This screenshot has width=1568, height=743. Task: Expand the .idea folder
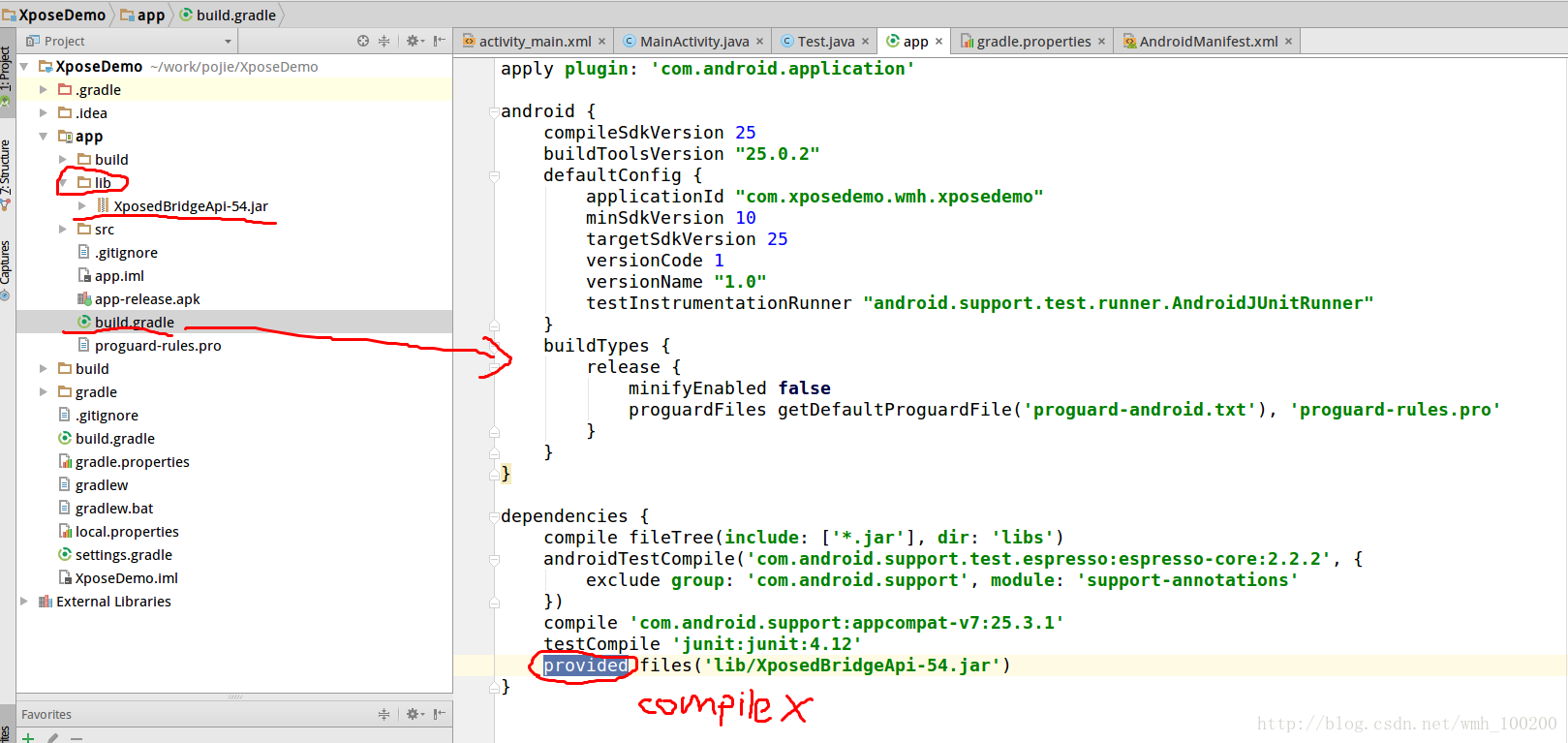[x=43, y=113]
